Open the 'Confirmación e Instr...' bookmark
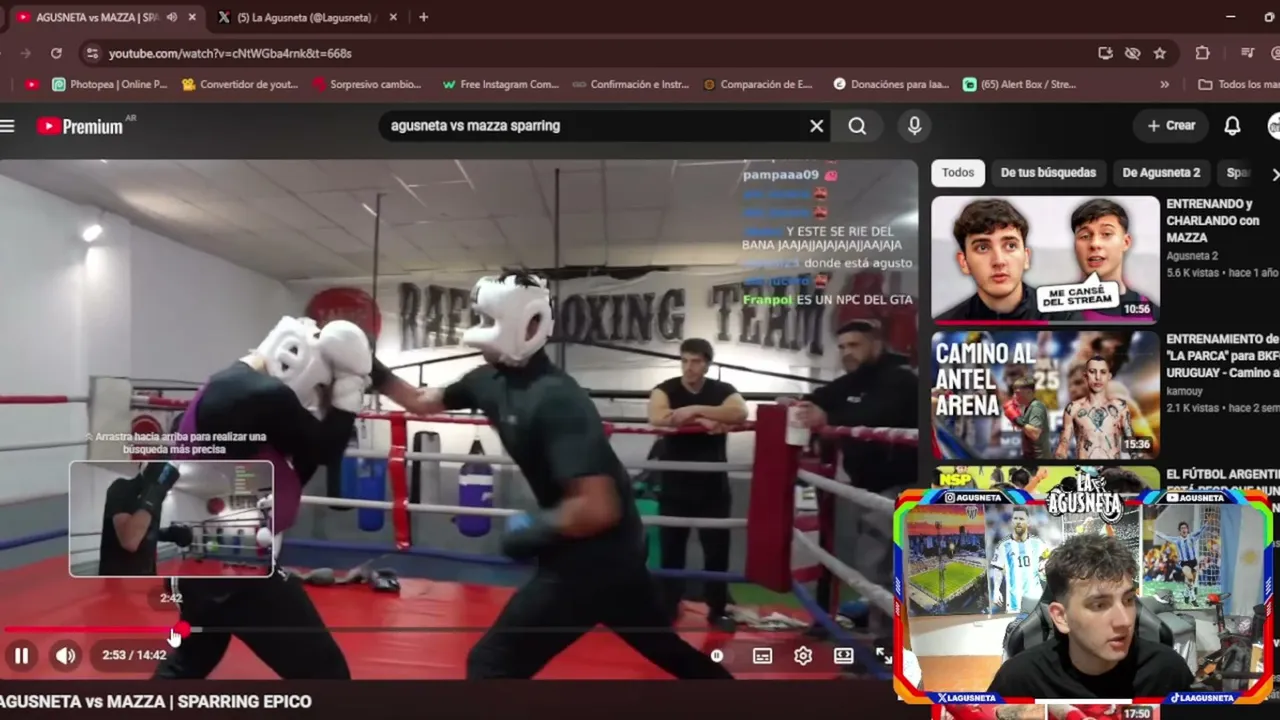1280x720 pixels. point(631,85)
